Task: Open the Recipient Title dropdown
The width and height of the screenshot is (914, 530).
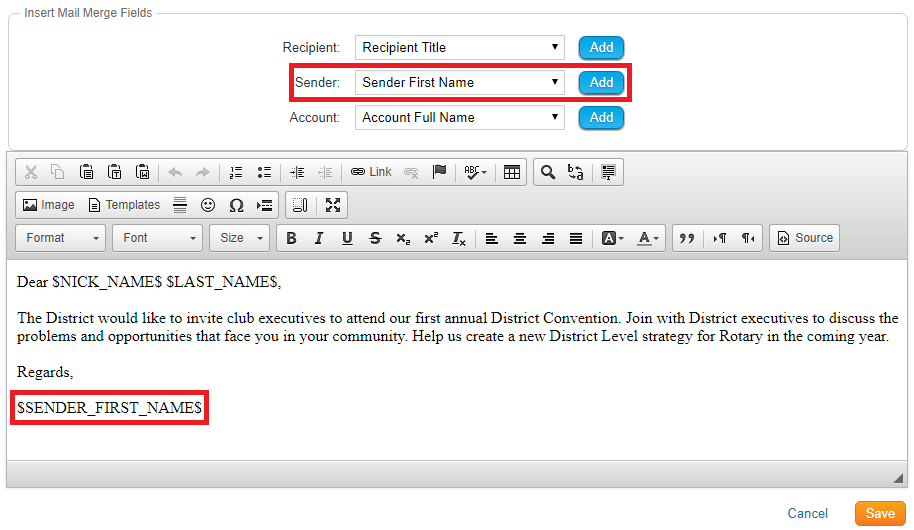Action: point(459,47)
